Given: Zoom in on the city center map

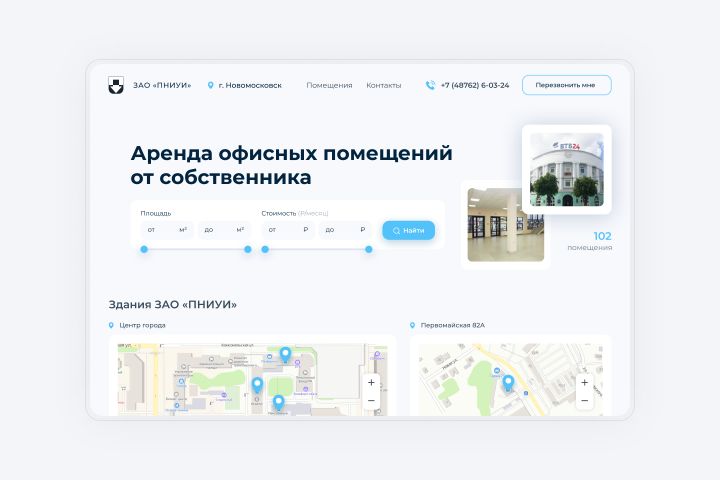Looking at the screenshot, I should pos(371,382).
